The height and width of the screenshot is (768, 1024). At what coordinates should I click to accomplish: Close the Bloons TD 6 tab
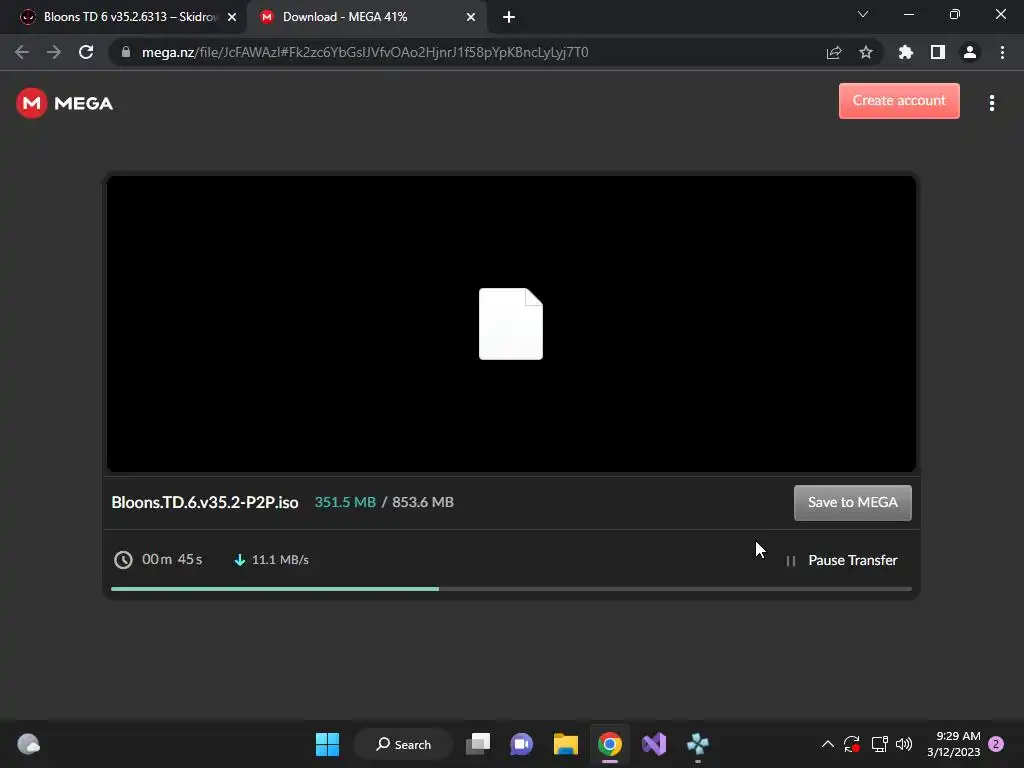(x=232, y=17)
